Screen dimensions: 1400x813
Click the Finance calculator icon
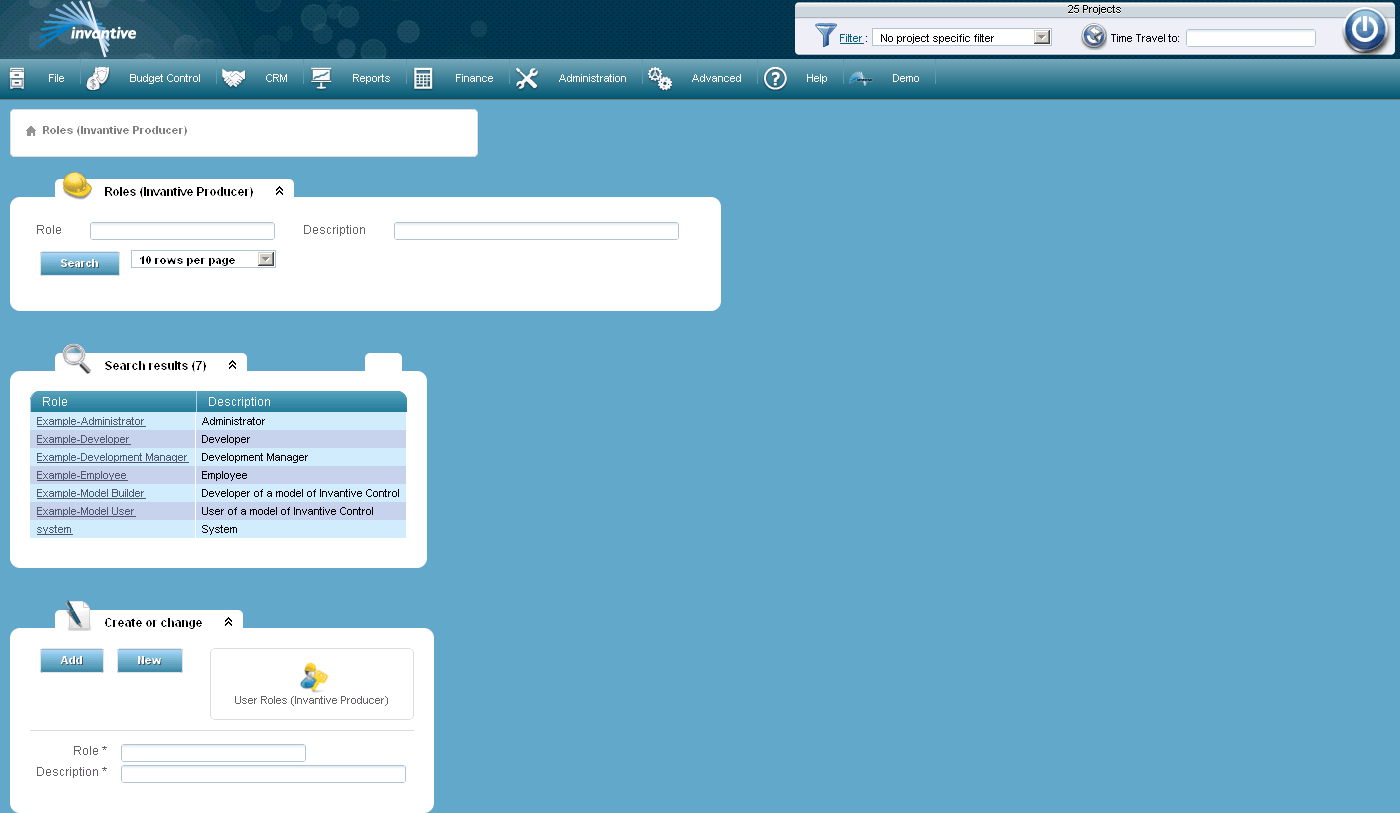tap(424, 76)
